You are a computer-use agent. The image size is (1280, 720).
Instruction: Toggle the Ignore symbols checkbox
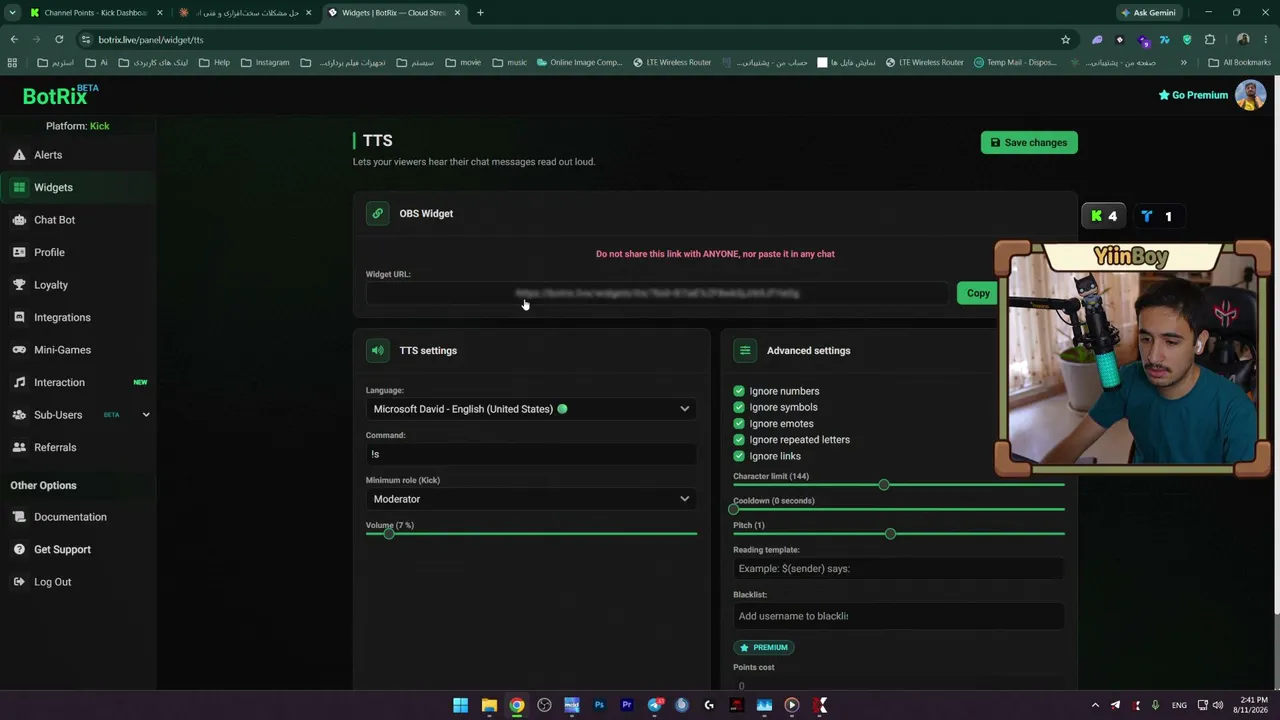[x=739, y=407]
